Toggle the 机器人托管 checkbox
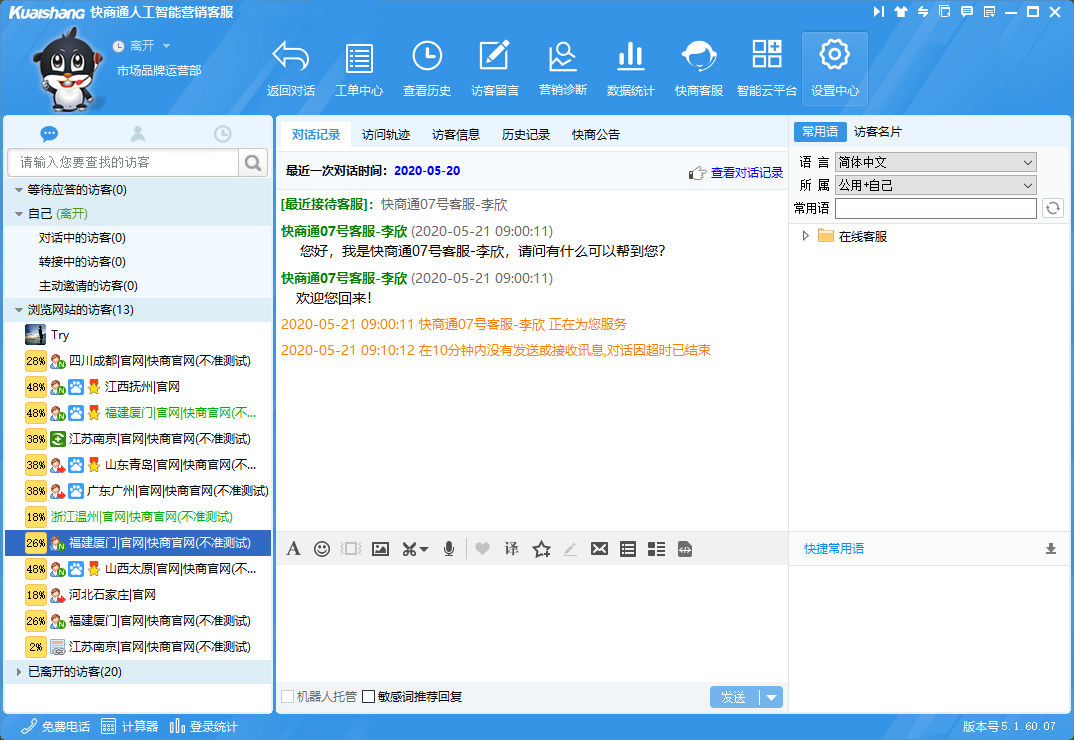This screenshot has height=740, width=1074. (288, 697)
